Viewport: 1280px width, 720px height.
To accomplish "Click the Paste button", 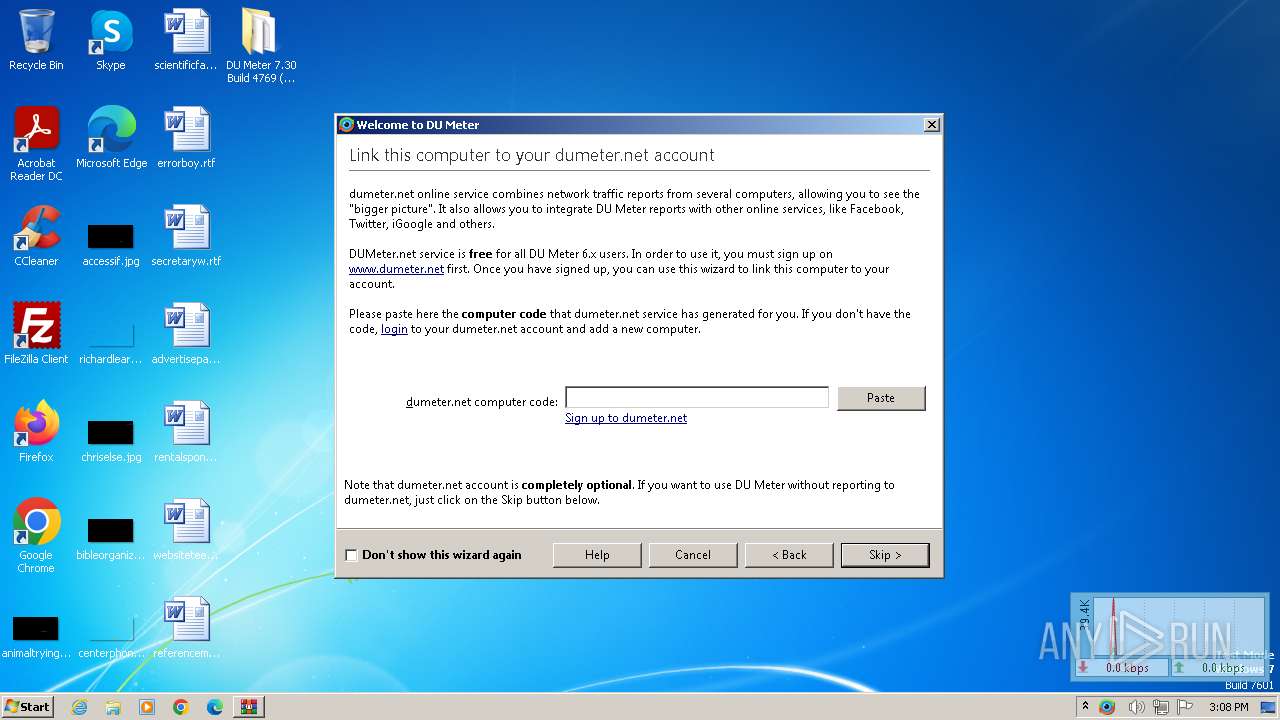I will 881,398.
